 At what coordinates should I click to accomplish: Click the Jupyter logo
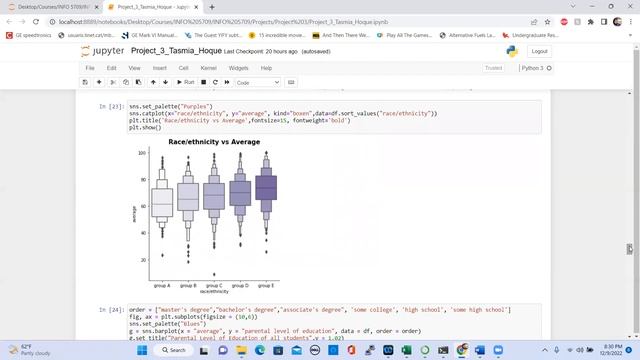pyautogui.click(x=102, y=51)
